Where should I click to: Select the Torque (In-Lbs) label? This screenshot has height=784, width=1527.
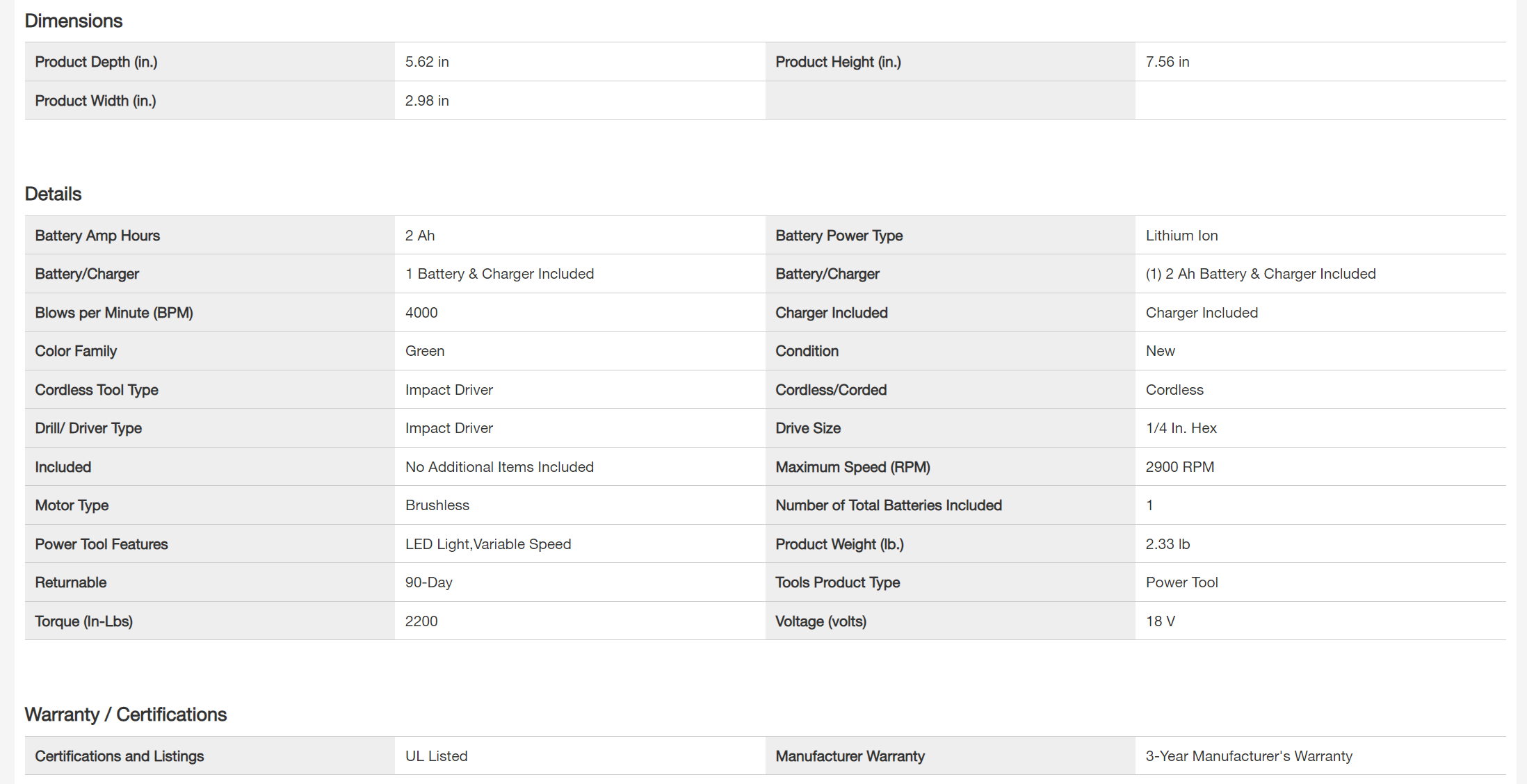(x=84, y=621)
